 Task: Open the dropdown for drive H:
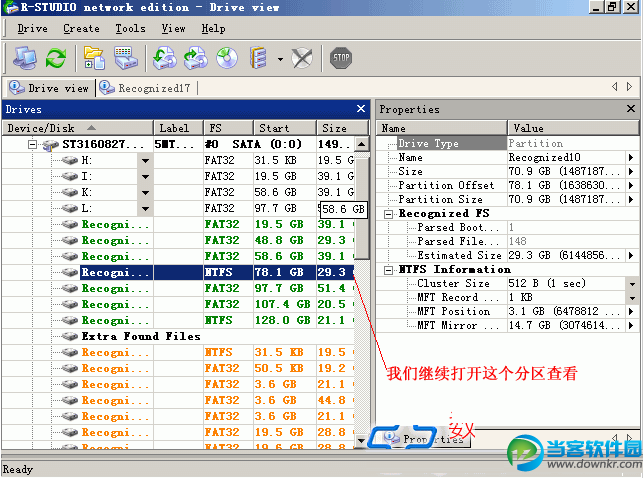tap(145, 161)
